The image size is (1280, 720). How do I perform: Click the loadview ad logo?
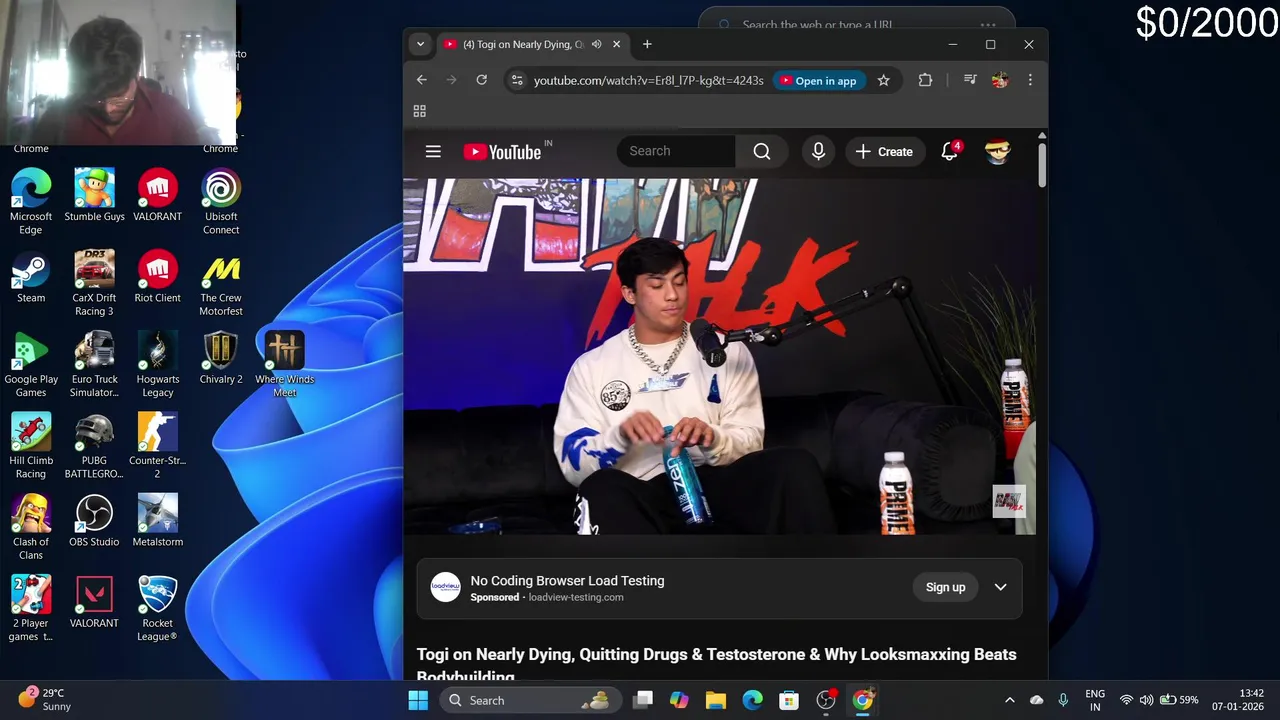446,587
